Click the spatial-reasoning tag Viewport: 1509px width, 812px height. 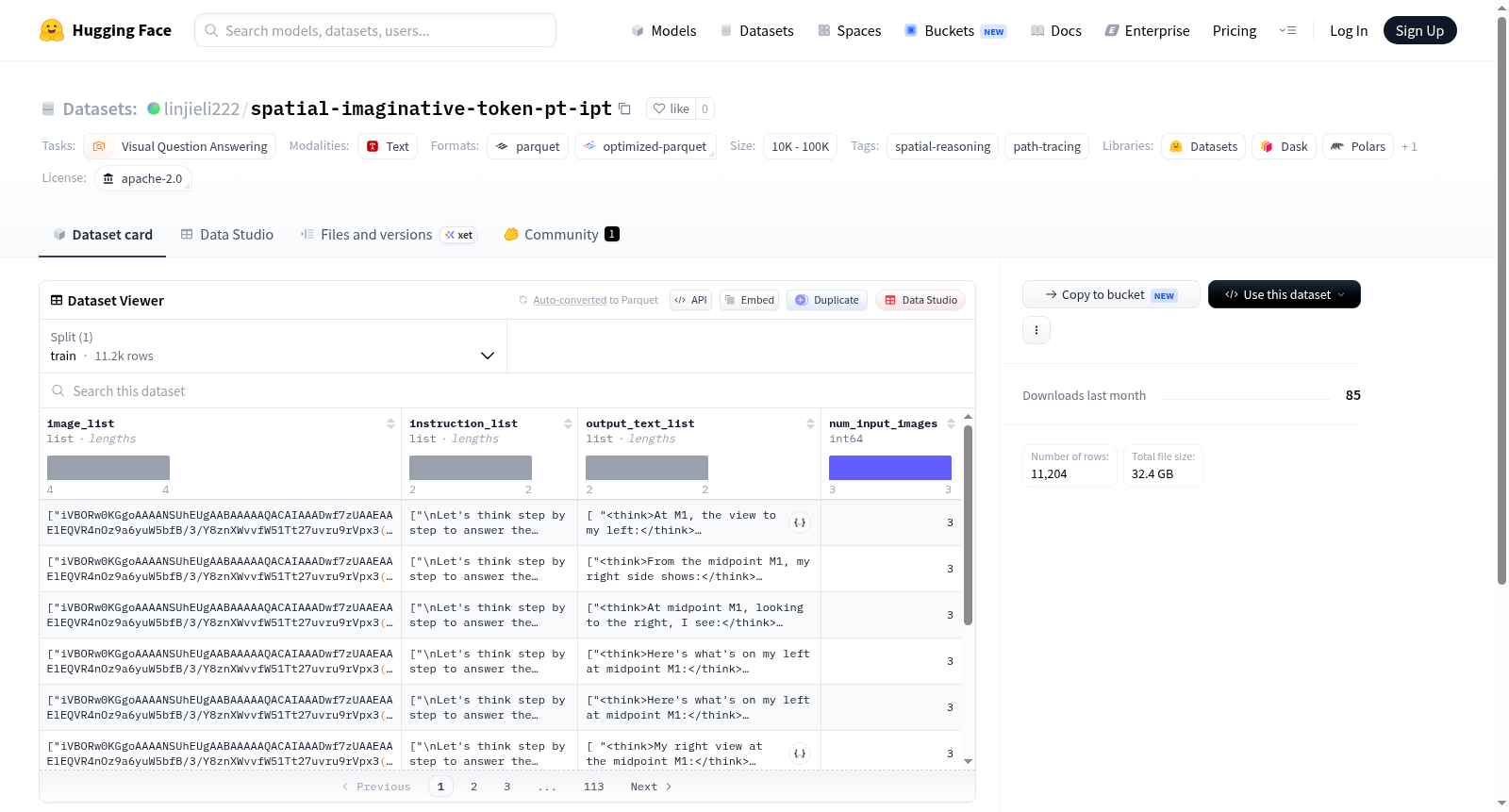[942, 146]
